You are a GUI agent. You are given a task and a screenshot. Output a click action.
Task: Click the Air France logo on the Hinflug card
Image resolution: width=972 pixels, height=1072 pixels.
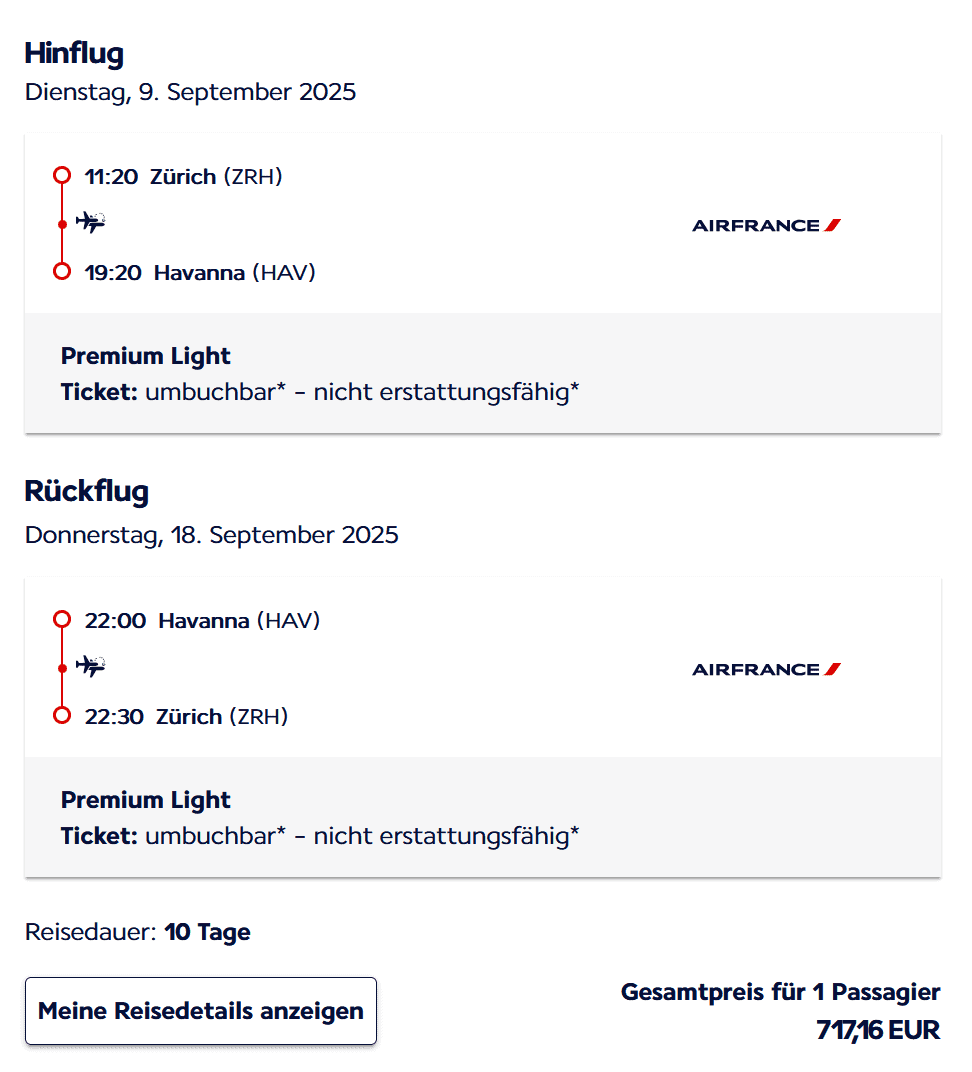tap(766, 225)
